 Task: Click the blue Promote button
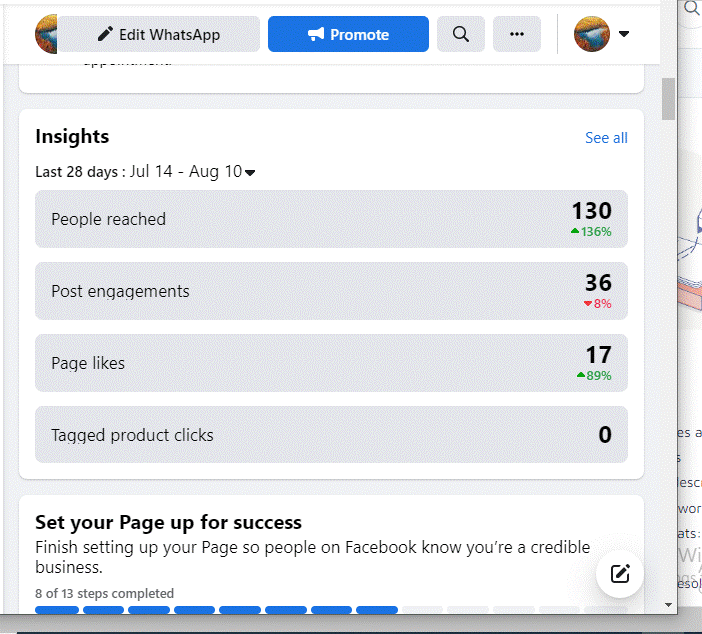[x=348, y=34]
